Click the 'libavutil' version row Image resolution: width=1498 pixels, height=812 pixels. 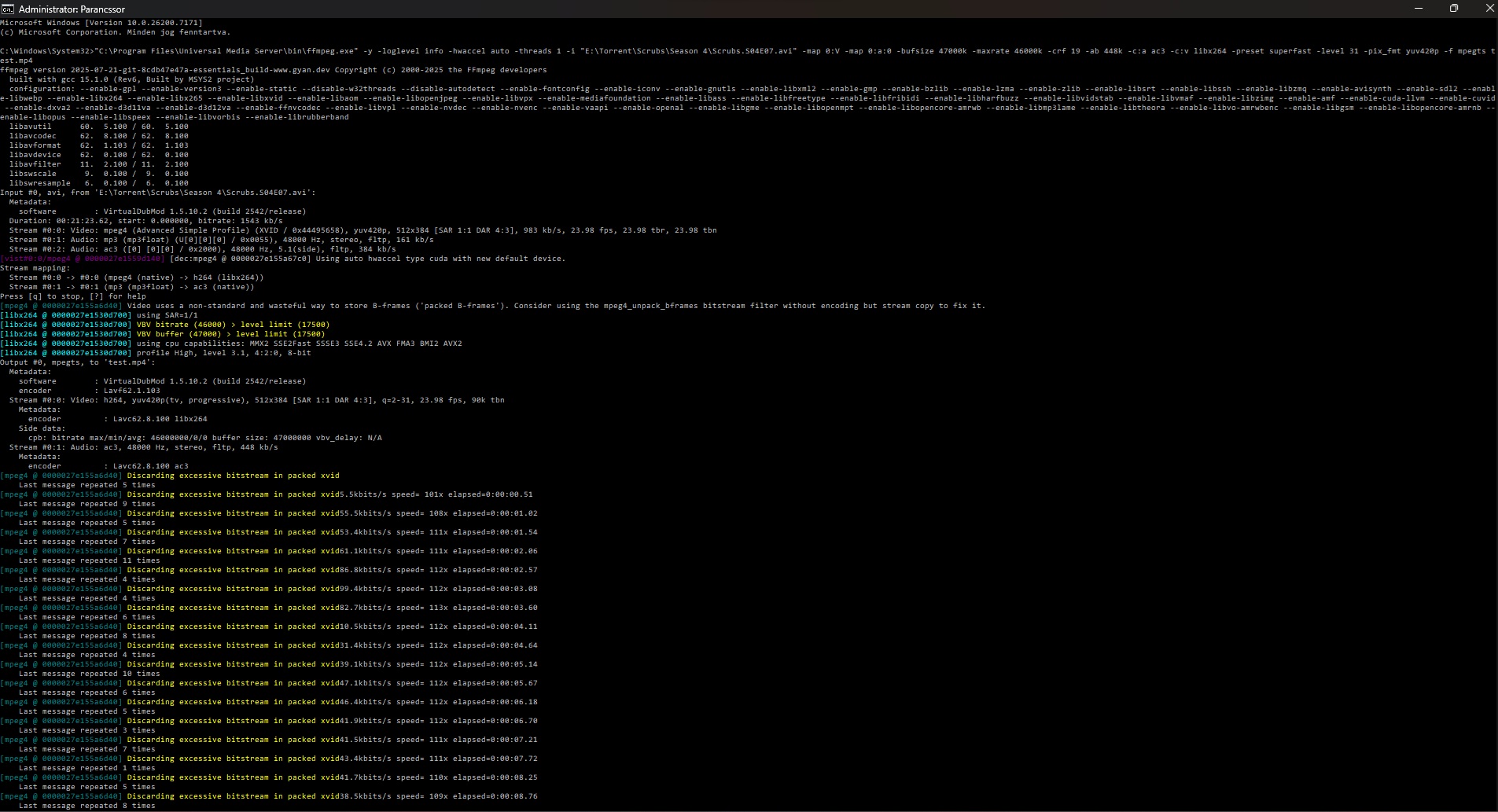pyautogui.click(x=99, y=127)
